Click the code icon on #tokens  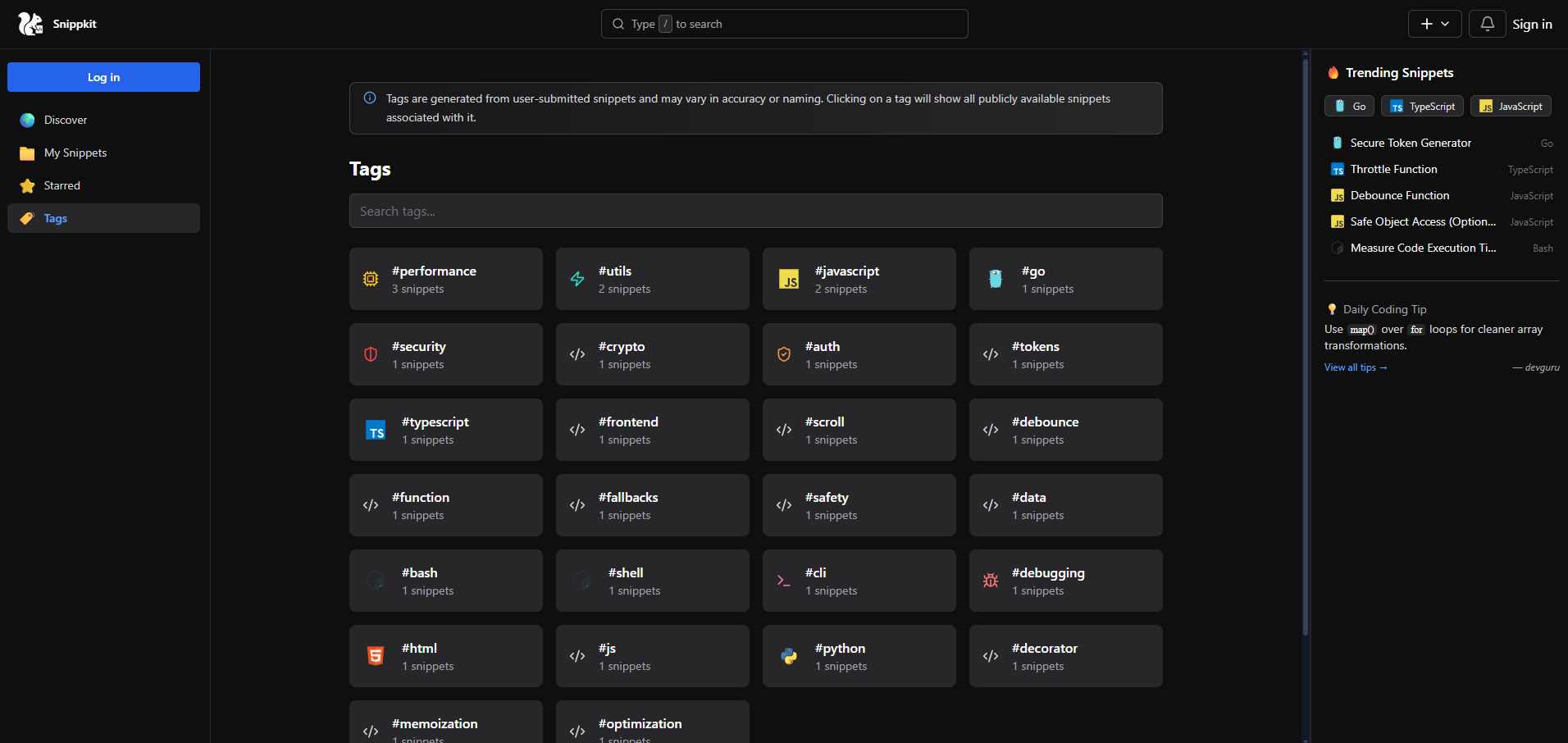tap(991, 354)
